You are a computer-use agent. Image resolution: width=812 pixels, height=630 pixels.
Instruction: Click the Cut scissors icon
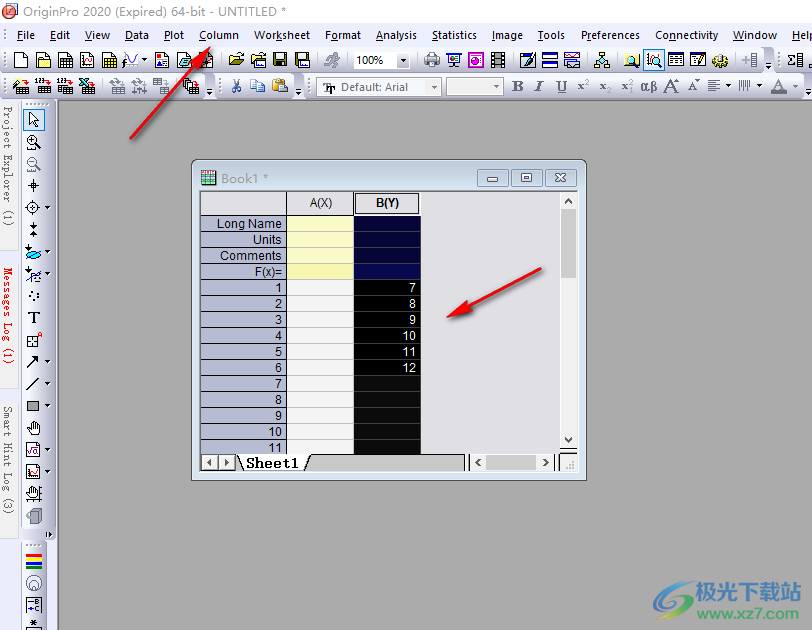click(x=236, y=86)
